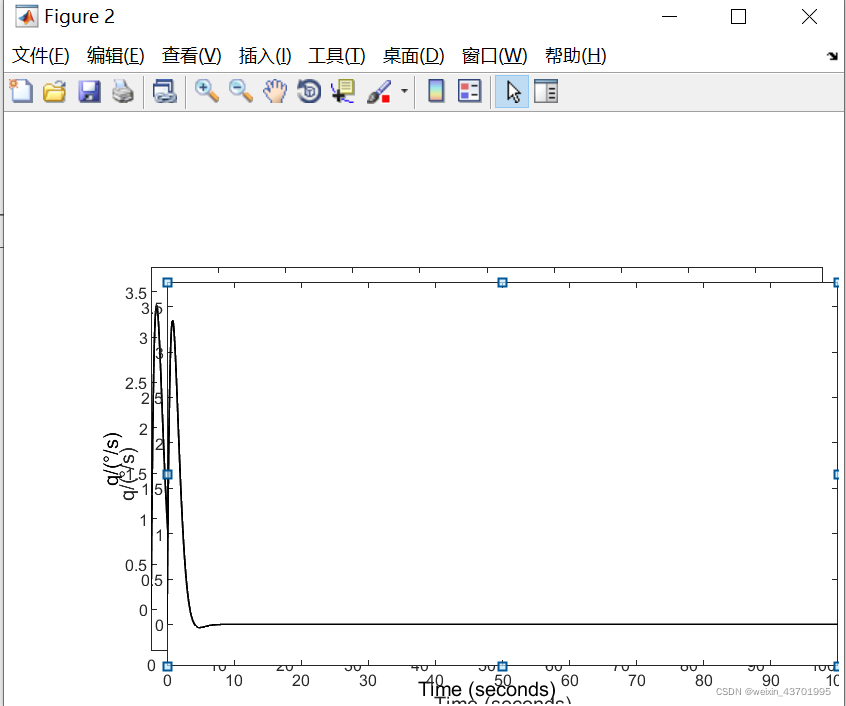Click the left-middle axes selection handle
The width and height of the screenshot is (846, 706).
tap(167, 475)
